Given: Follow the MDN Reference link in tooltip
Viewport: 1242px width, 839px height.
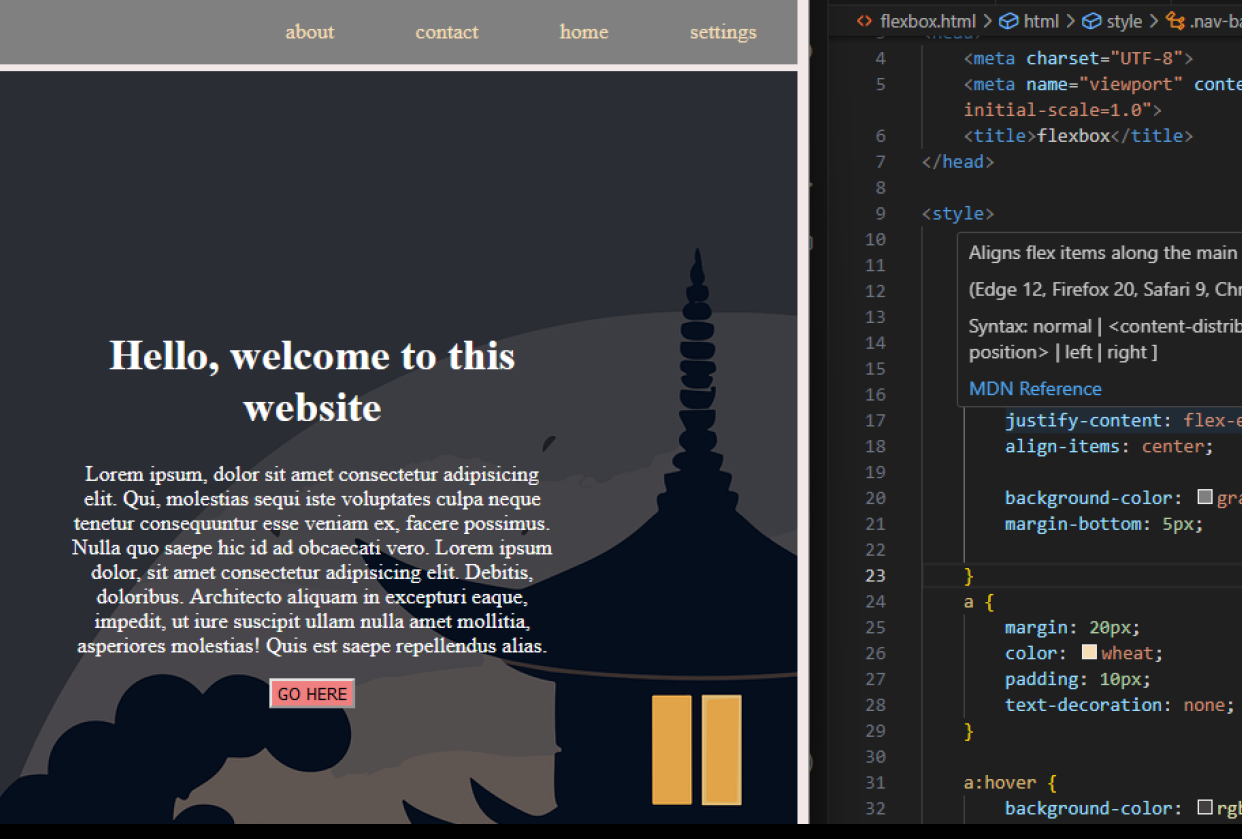Looking at the screenshot, I should point(1035,389).
